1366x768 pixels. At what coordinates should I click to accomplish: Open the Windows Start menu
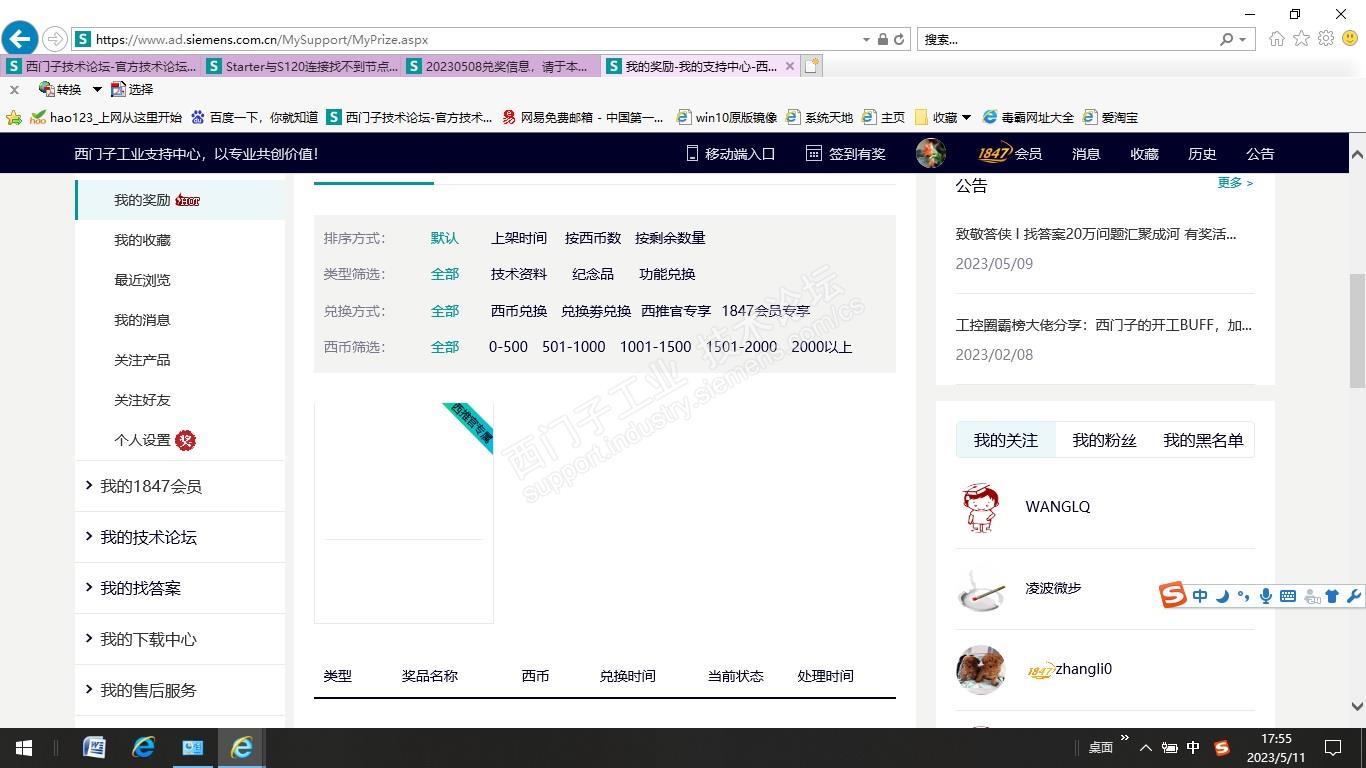coord(24,748)
